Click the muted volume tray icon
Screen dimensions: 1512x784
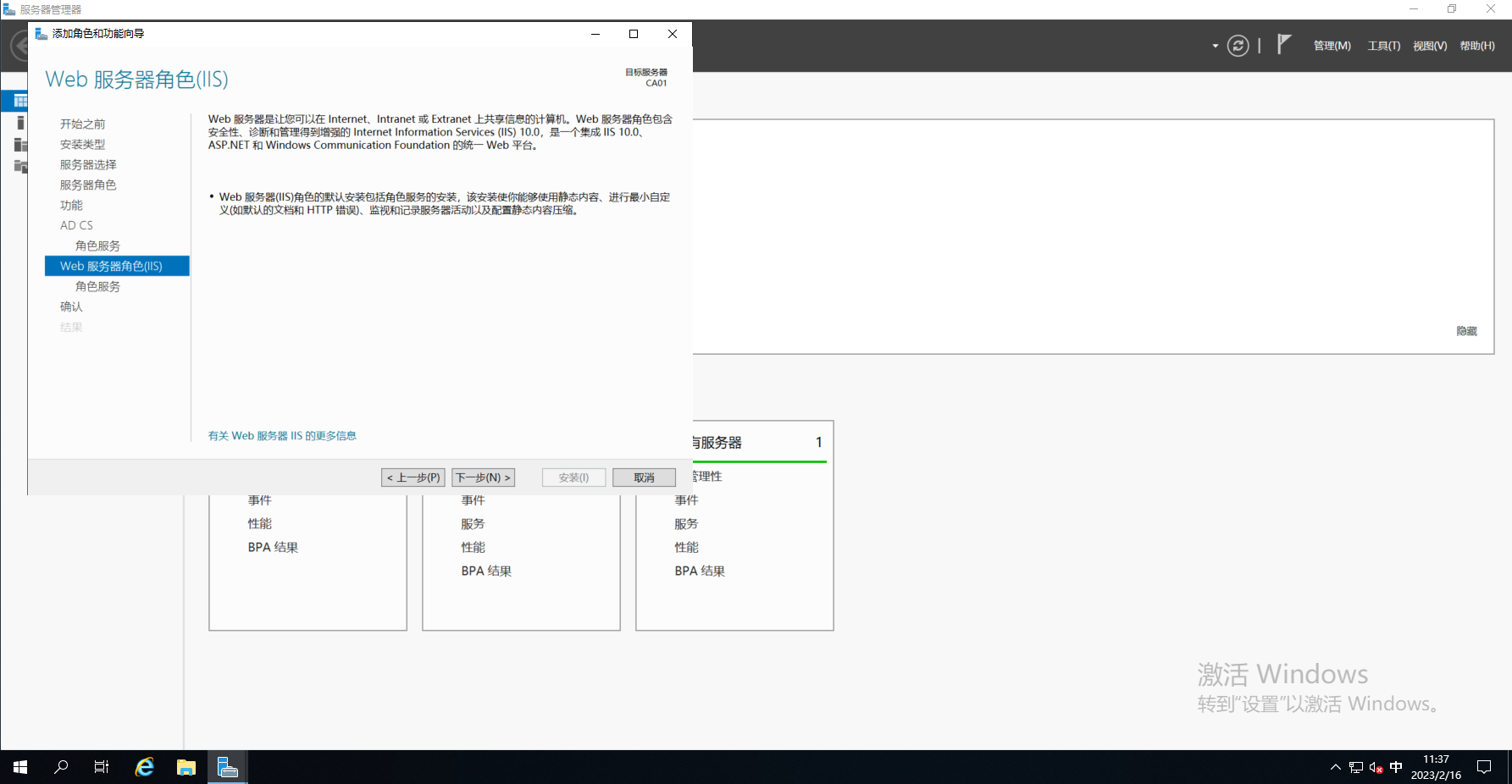click(x=1376, y=768)
